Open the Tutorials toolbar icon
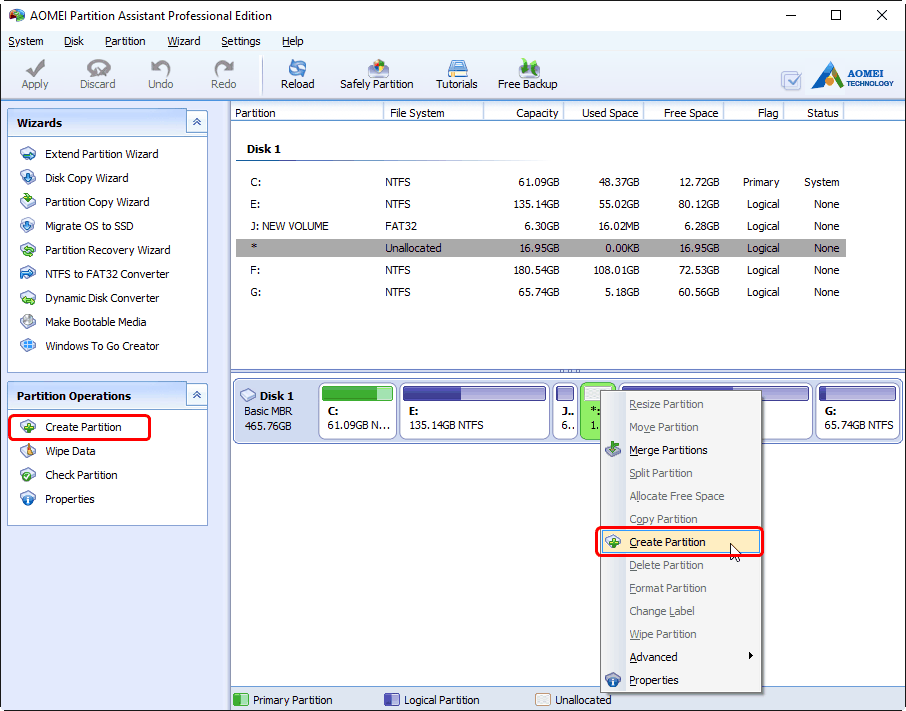906x711 pixels. pyautogui.click(x=456, y=74)
